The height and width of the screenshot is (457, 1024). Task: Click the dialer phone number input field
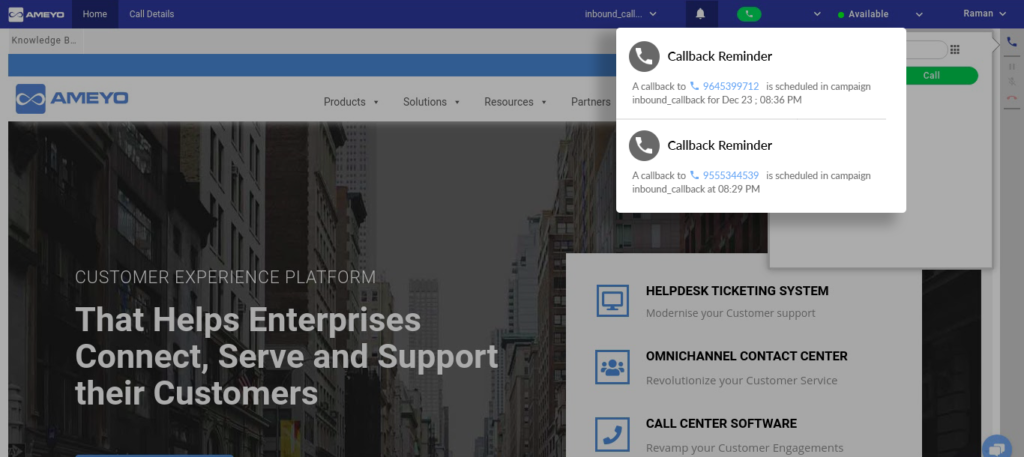pyautogui.click(x=926, y=50)
